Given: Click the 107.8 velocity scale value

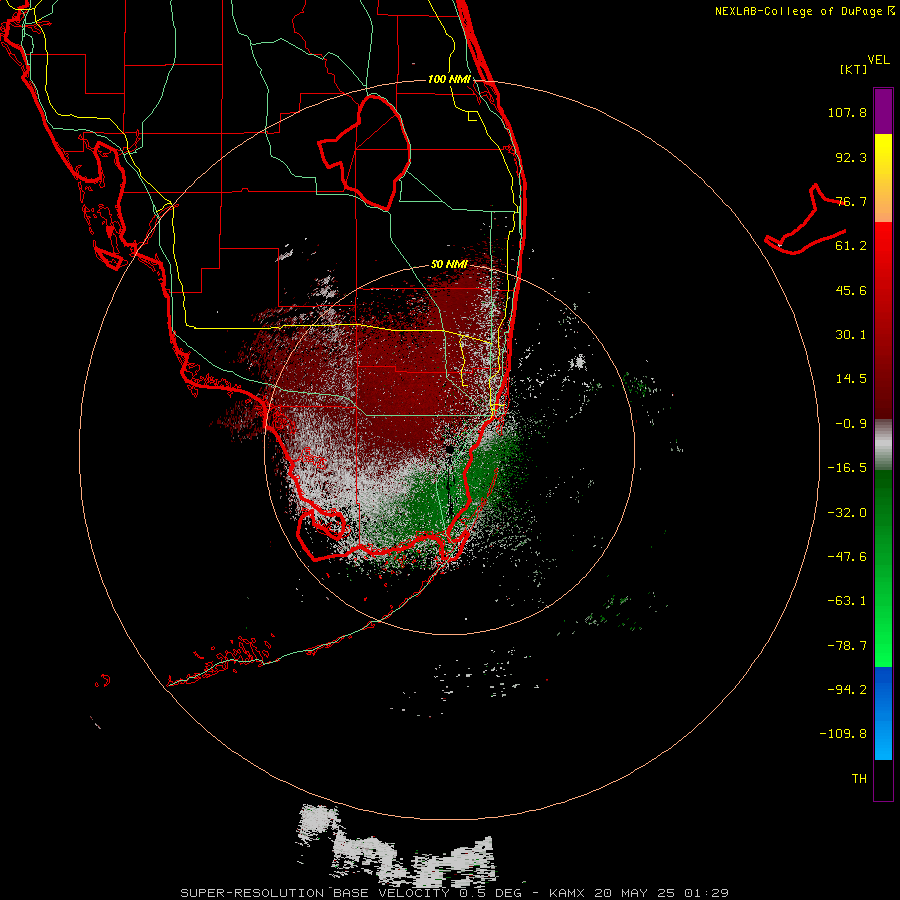Looking at the screenshot, I should (x=847, y=112).
